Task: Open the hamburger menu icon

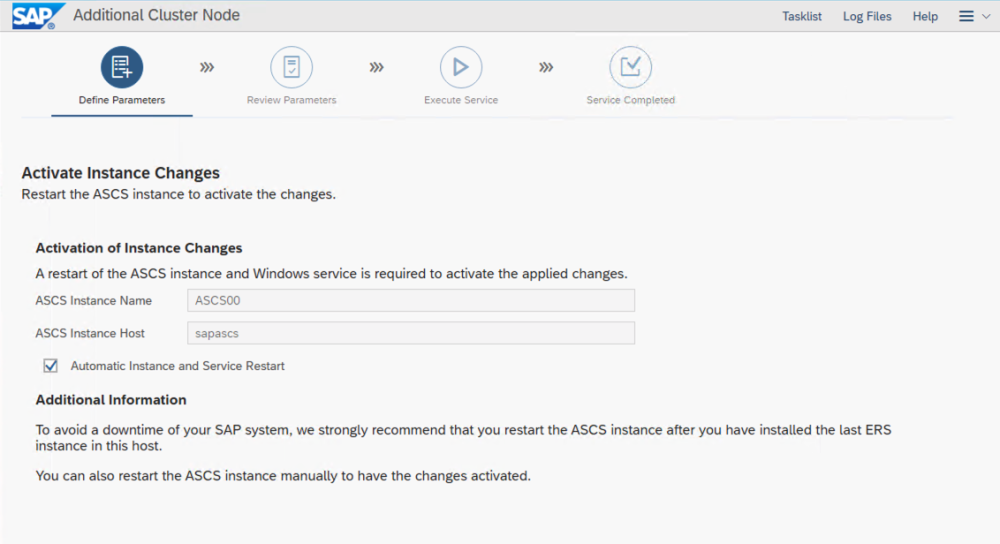Action: [x=966, y=16]
